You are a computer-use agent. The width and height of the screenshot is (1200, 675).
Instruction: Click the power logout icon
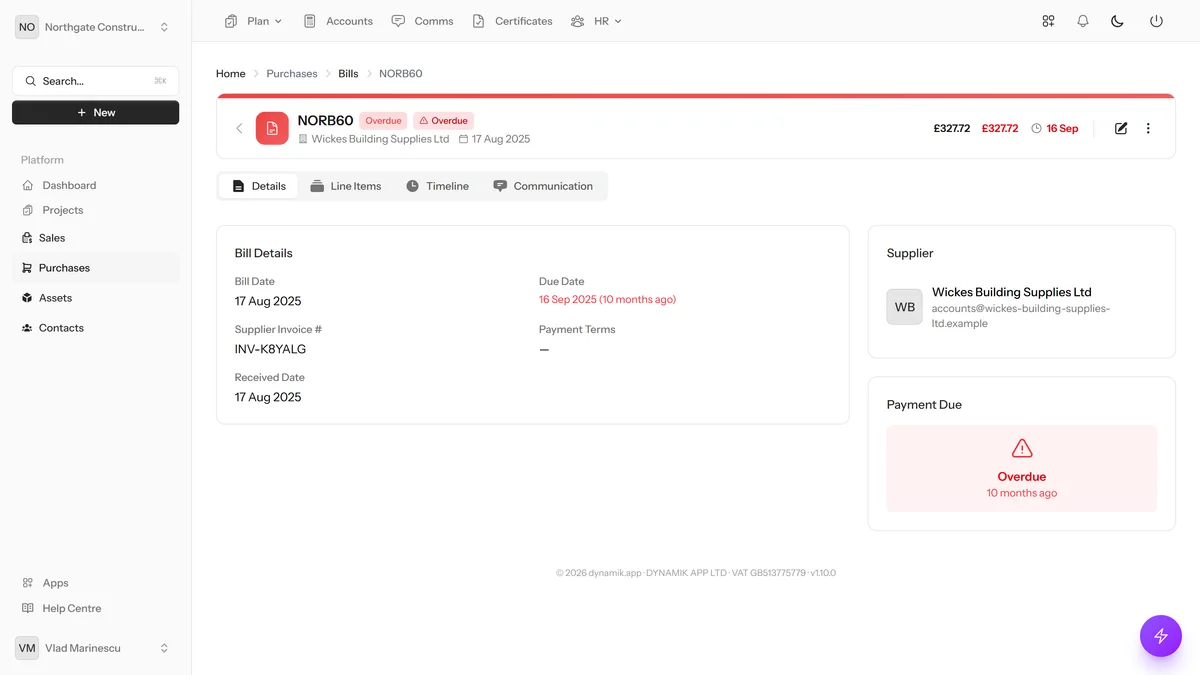pos(1156,21)
